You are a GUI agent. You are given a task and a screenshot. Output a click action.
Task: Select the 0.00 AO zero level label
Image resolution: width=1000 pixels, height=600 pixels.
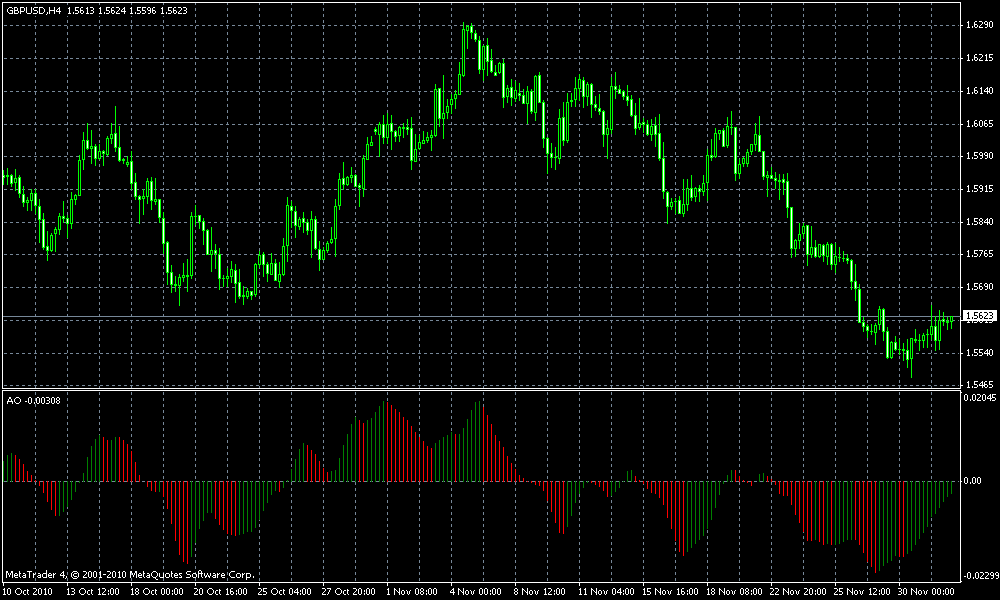click(973, 481)
